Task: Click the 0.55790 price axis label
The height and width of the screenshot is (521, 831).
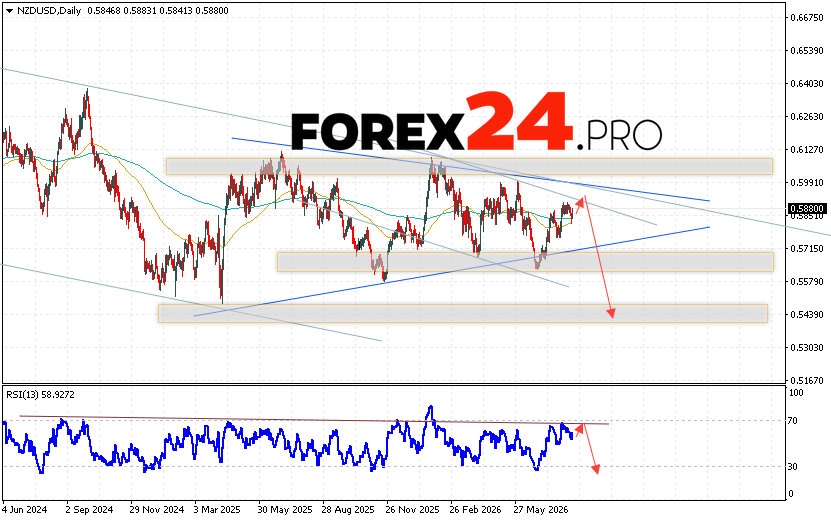Action: [x=807, y=281]
